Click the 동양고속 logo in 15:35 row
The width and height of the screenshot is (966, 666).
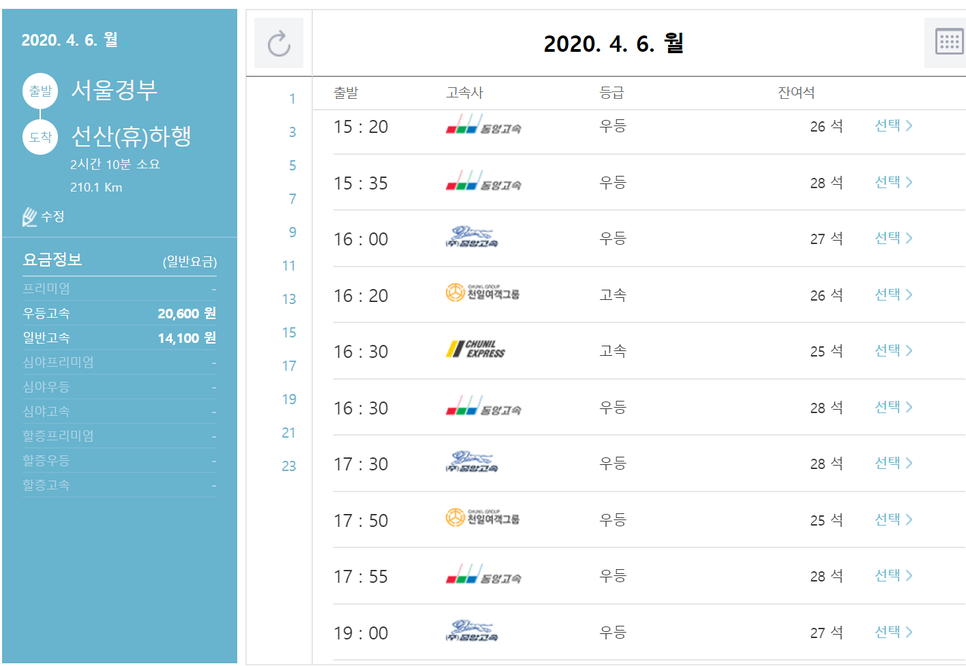tap(484, 181)
